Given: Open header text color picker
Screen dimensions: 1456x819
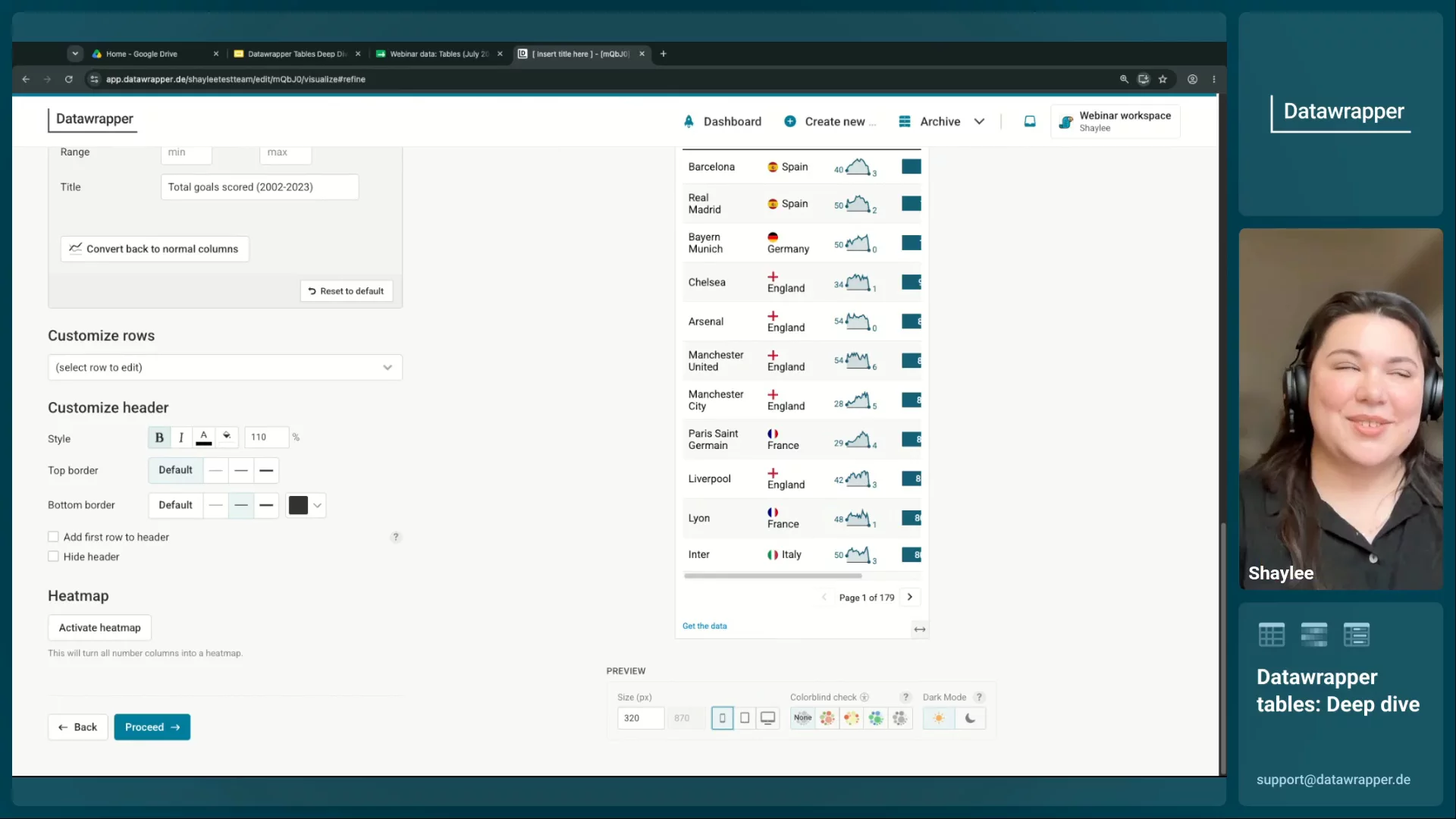Looking at the screenshot, I should [204, 438].
